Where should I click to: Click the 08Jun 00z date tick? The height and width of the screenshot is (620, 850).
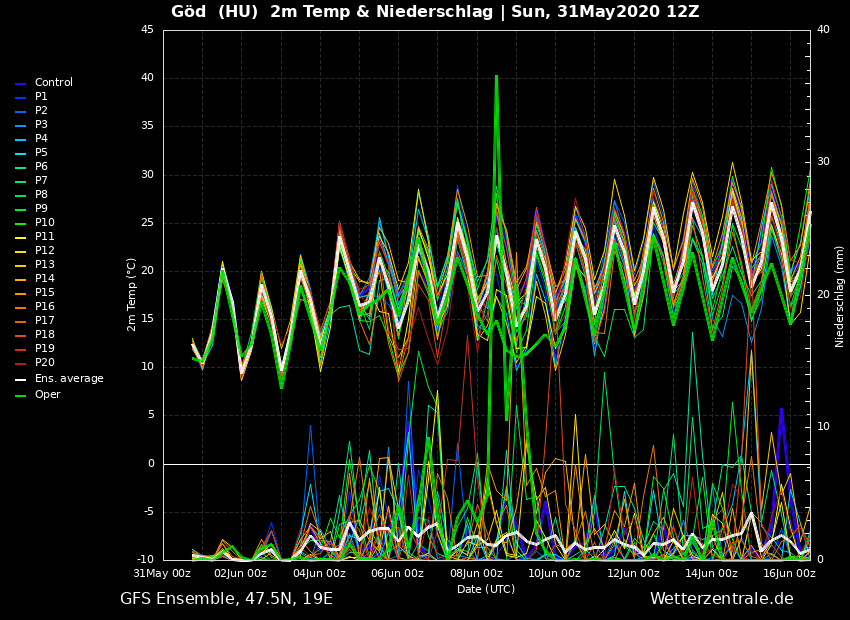point(476,574)
